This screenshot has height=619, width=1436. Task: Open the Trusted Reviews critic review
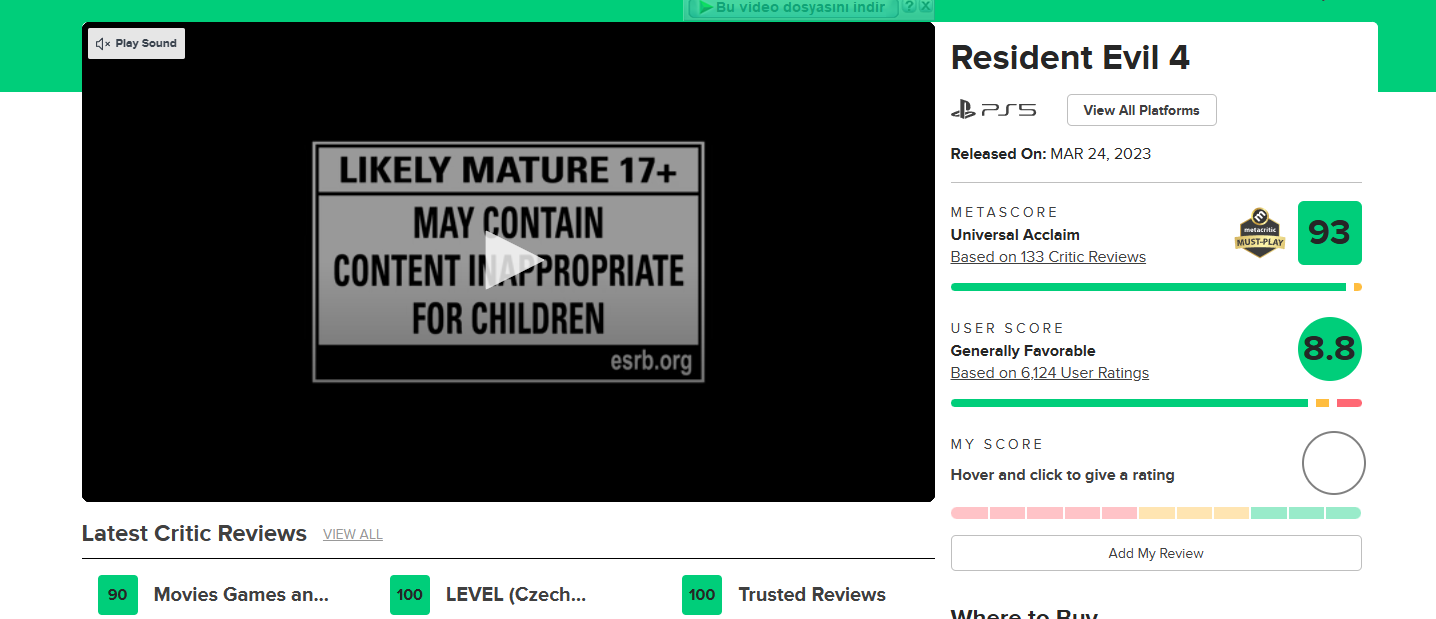pyautogui.click(x=812, y=595)
